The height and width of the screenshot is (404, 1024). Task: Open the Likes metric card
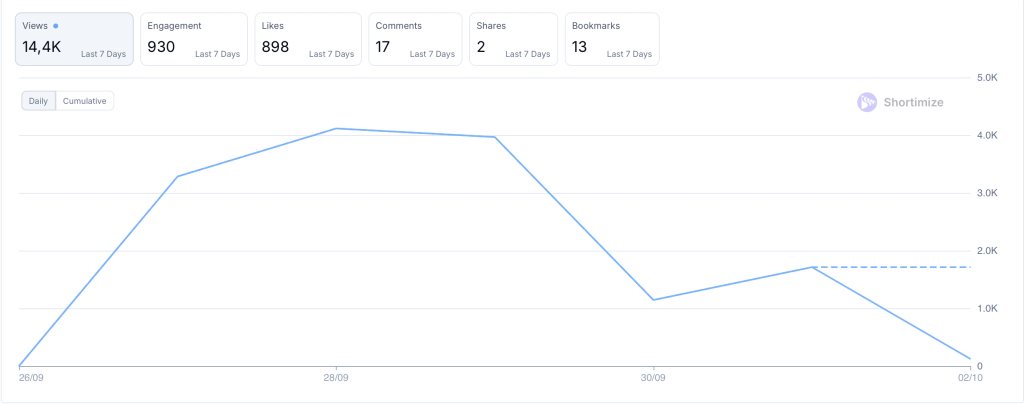[x=308, y=39]
